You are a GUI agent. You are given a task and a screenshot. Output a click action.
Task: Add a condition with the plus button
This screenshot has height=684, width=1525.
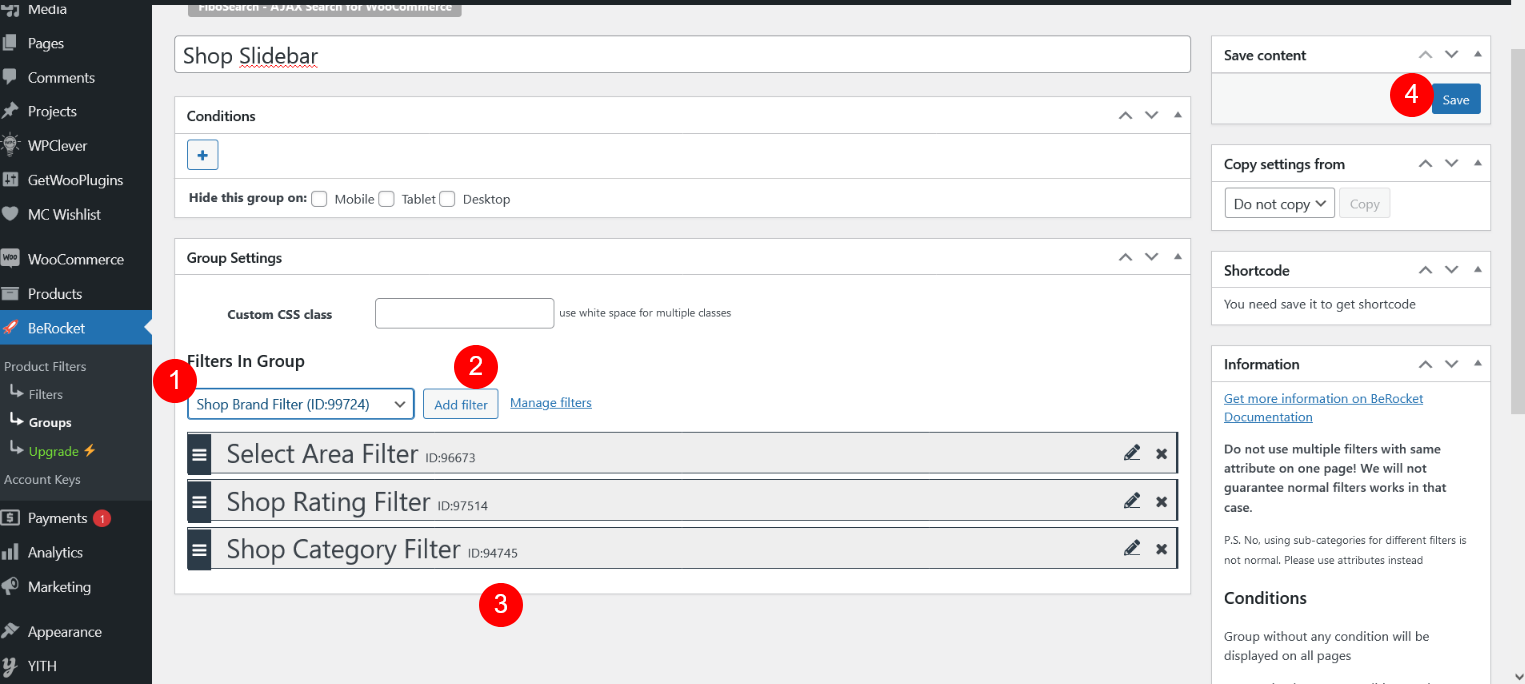(202, 155)
